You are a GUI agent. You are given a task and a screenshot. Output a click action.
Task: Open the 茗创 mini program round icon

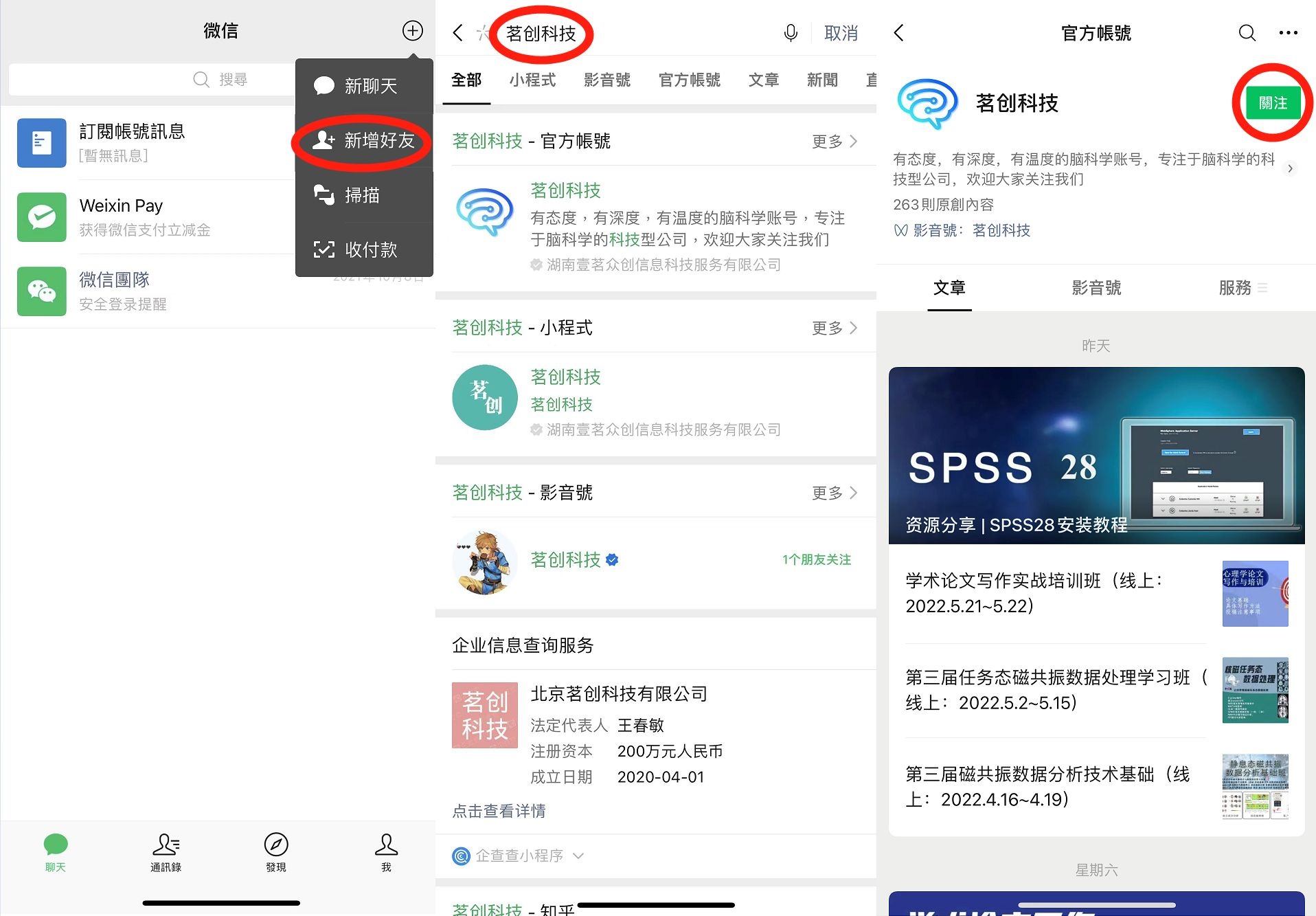[485, 397]
